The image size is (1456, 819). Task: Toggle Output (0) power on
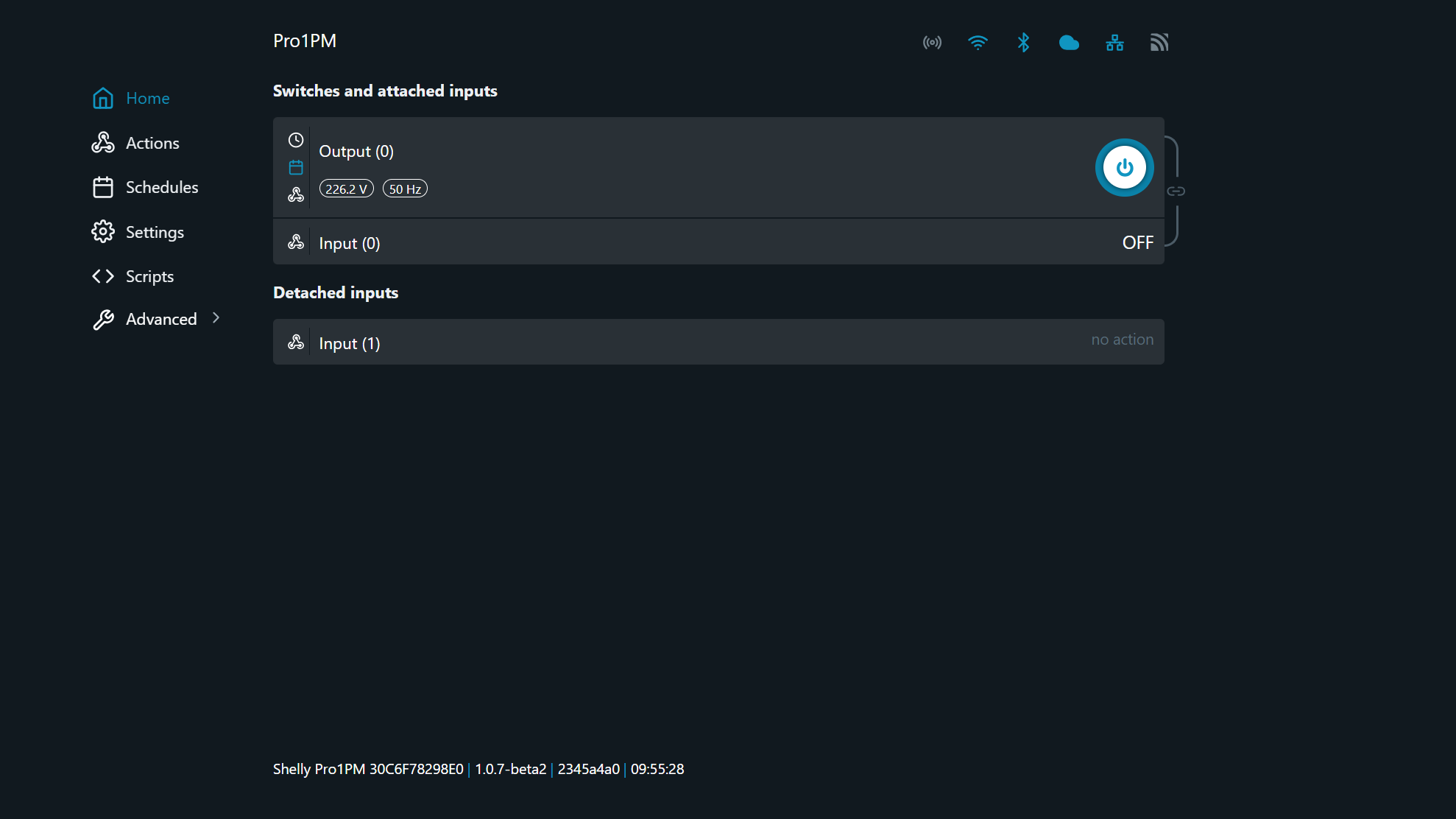click(x=1124, y=167)
